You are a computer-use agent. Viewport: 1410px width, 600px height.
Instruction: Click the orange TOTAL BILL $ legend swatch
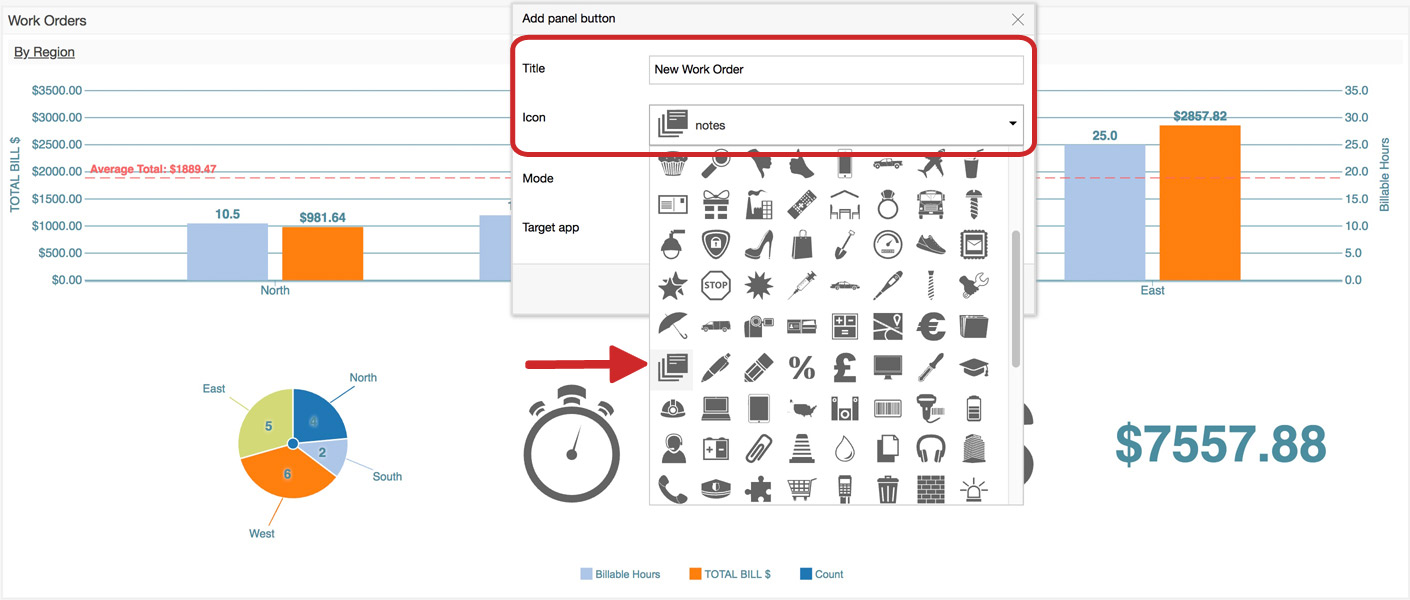pos(695,574)
